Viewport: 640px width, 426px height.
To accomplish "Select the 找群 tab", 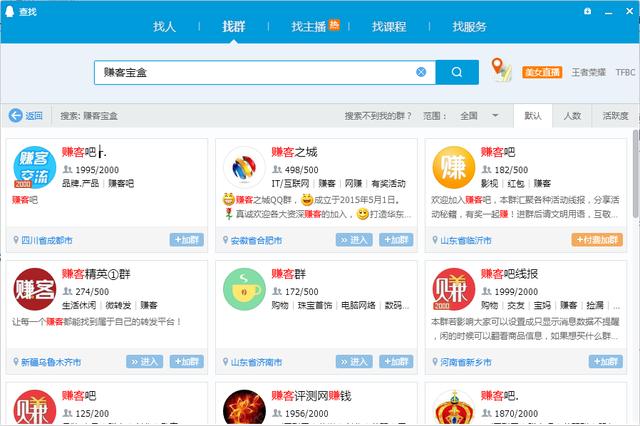I will point(233,27).
